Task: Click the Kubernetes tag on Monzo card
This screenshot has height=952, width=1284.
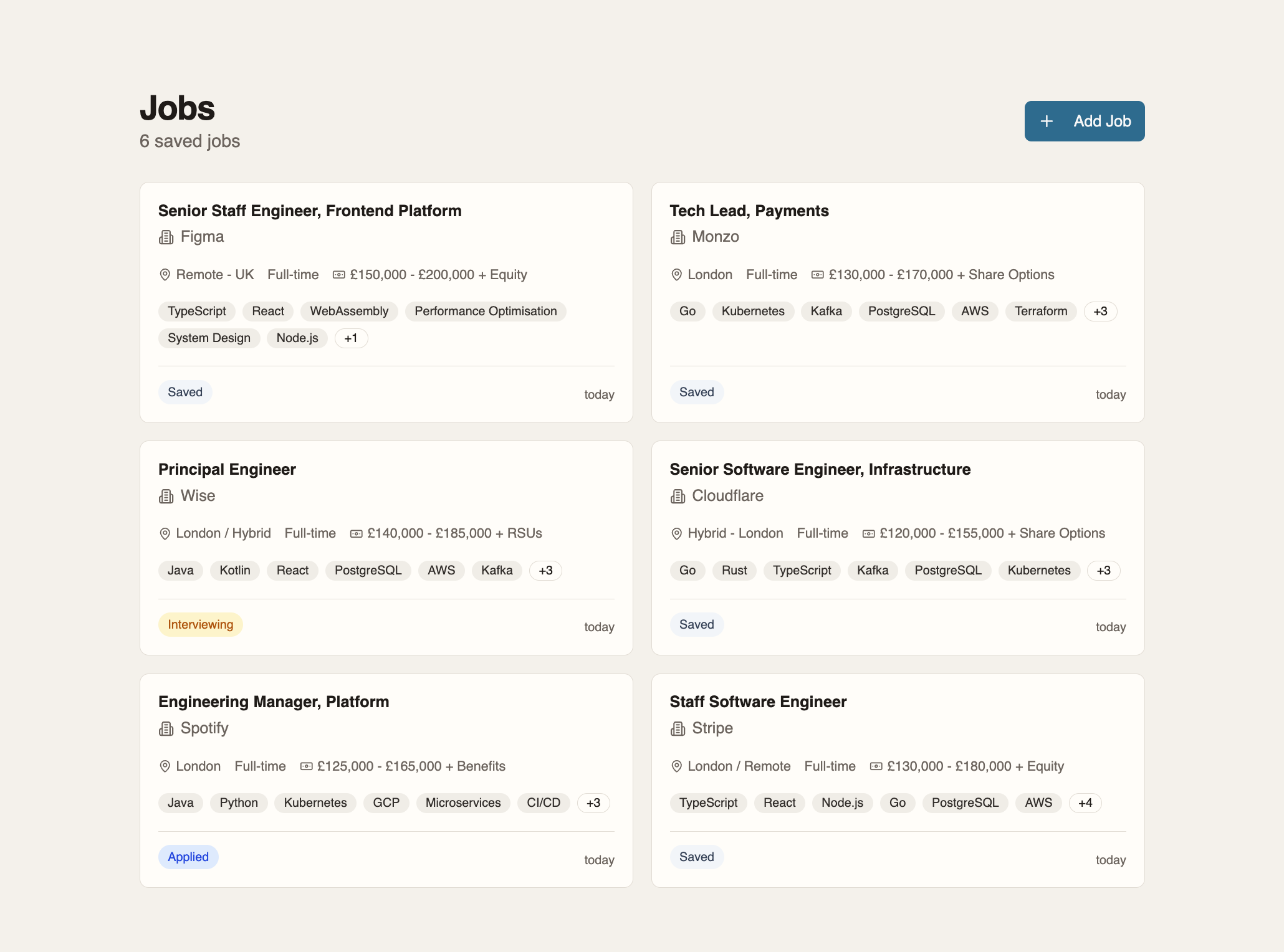Action: (x=753, y=312)
